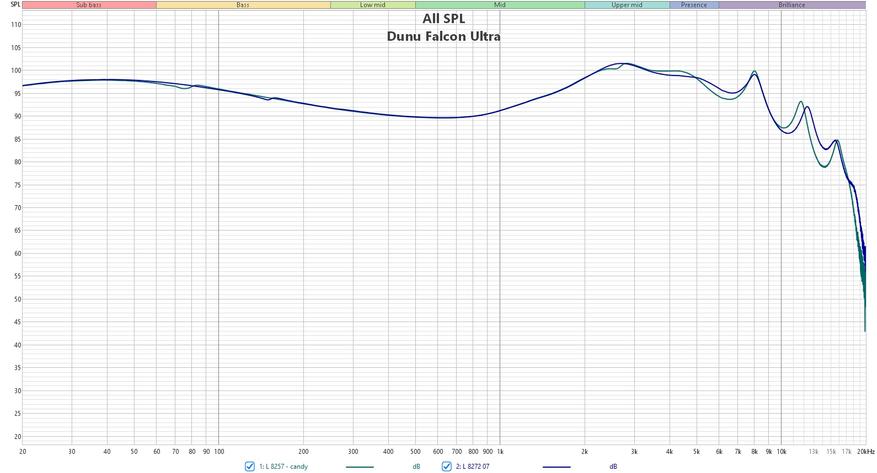Uncheck the '2: L 8272 07' trace checkbox
Image resolution: width=877 pixels, height=473 pixels.
446,466
